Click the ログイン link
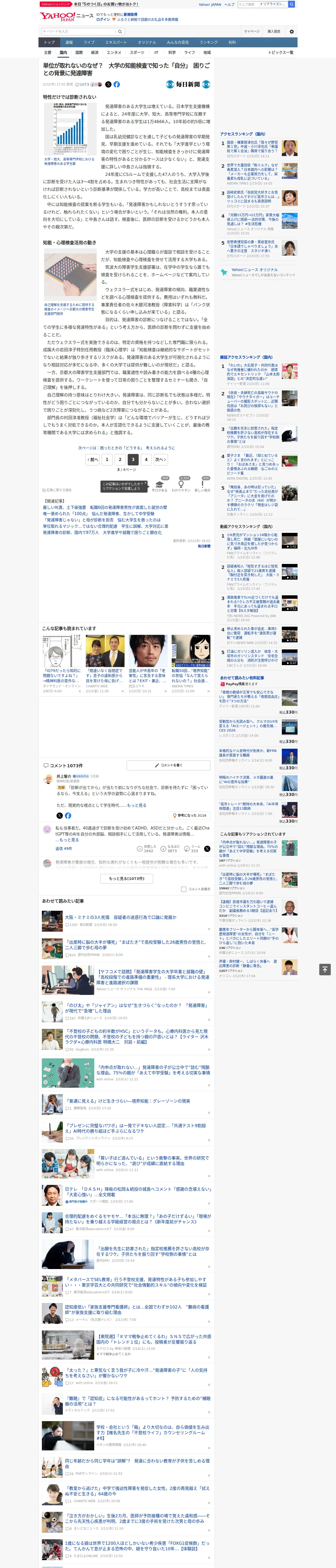The image size is (336, 1568). pos(103,20)
